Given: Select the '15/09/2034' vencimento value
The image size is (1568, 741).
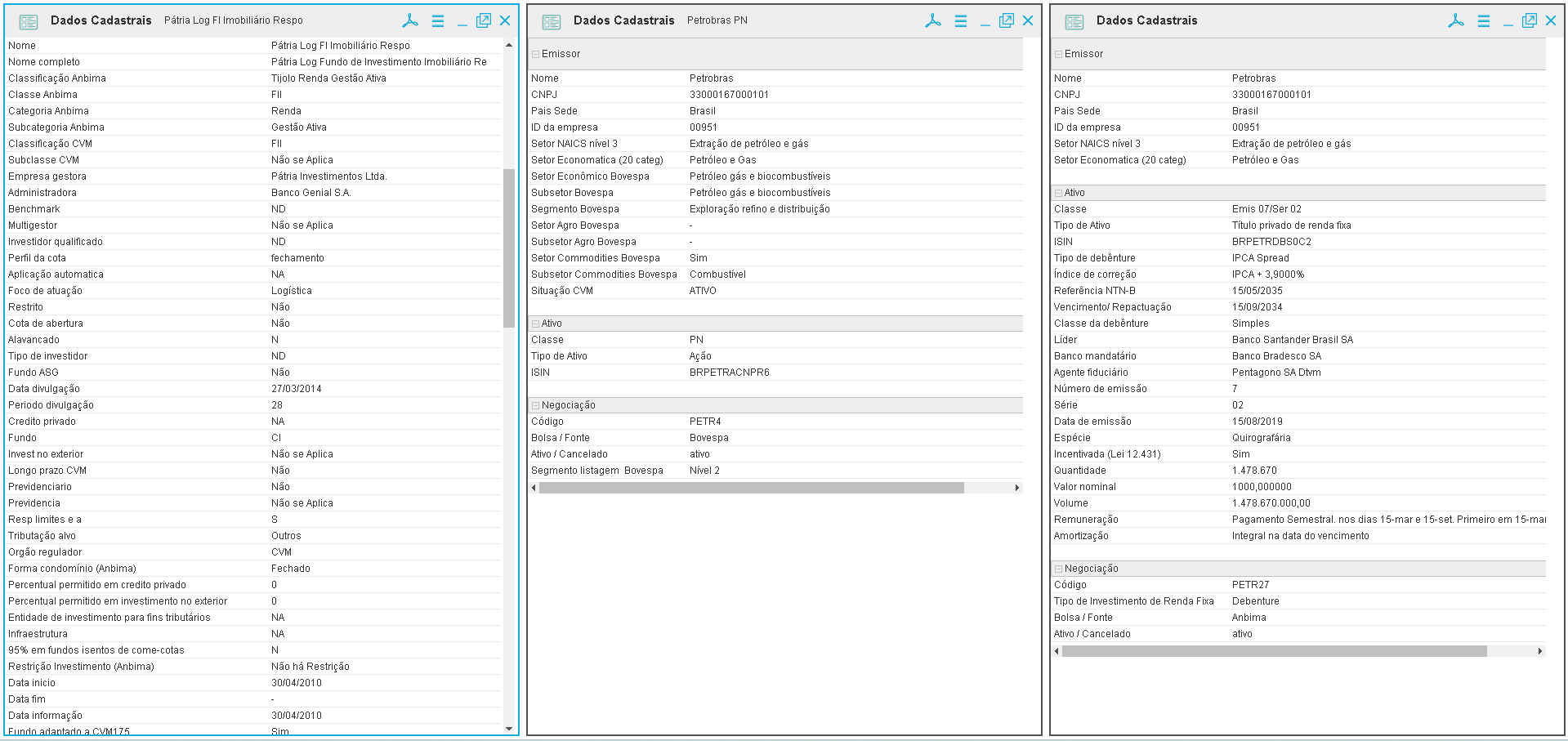Looking at the screenshot, I should point(1258,307).
